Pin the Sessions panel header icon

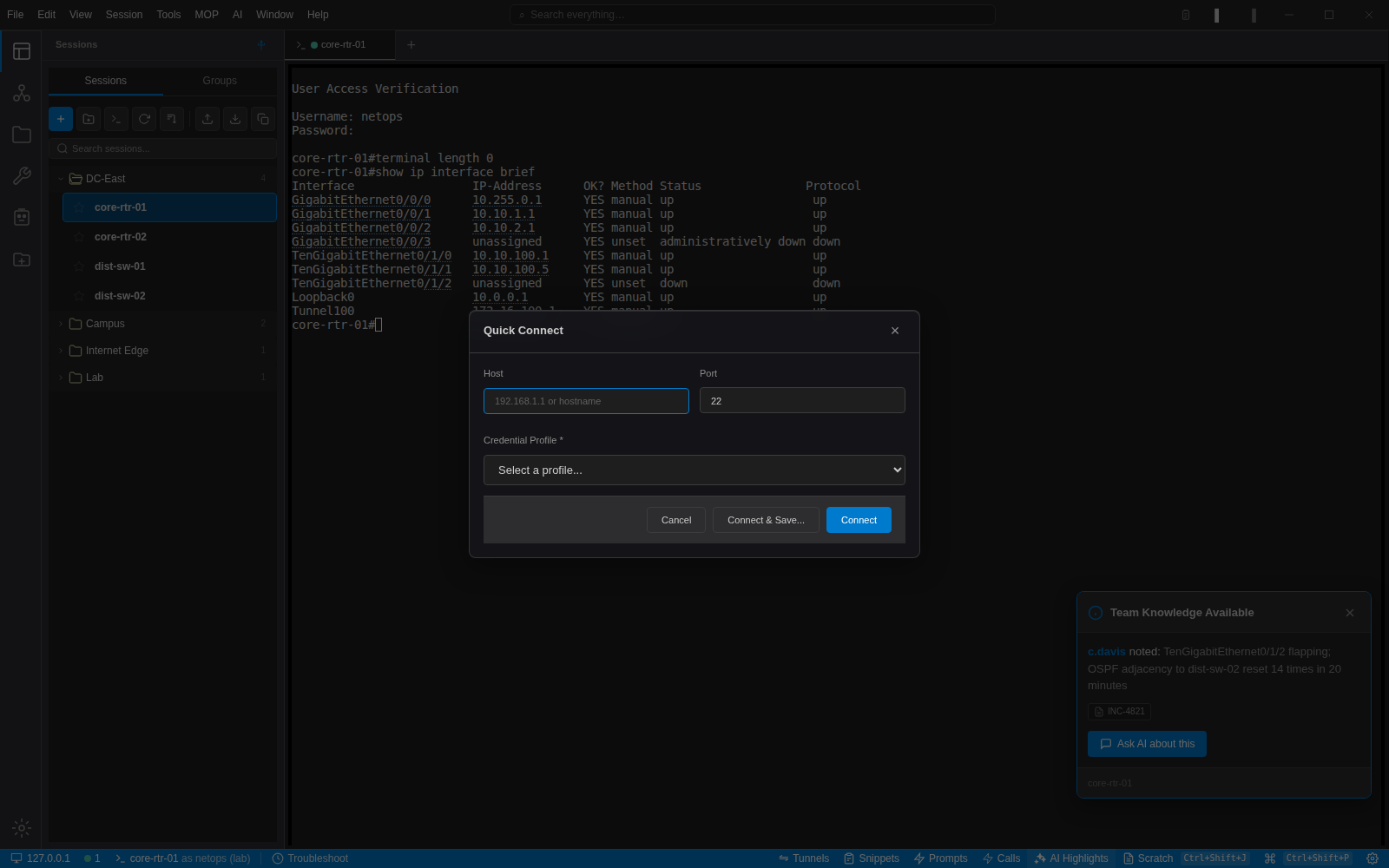pos(261,44)
